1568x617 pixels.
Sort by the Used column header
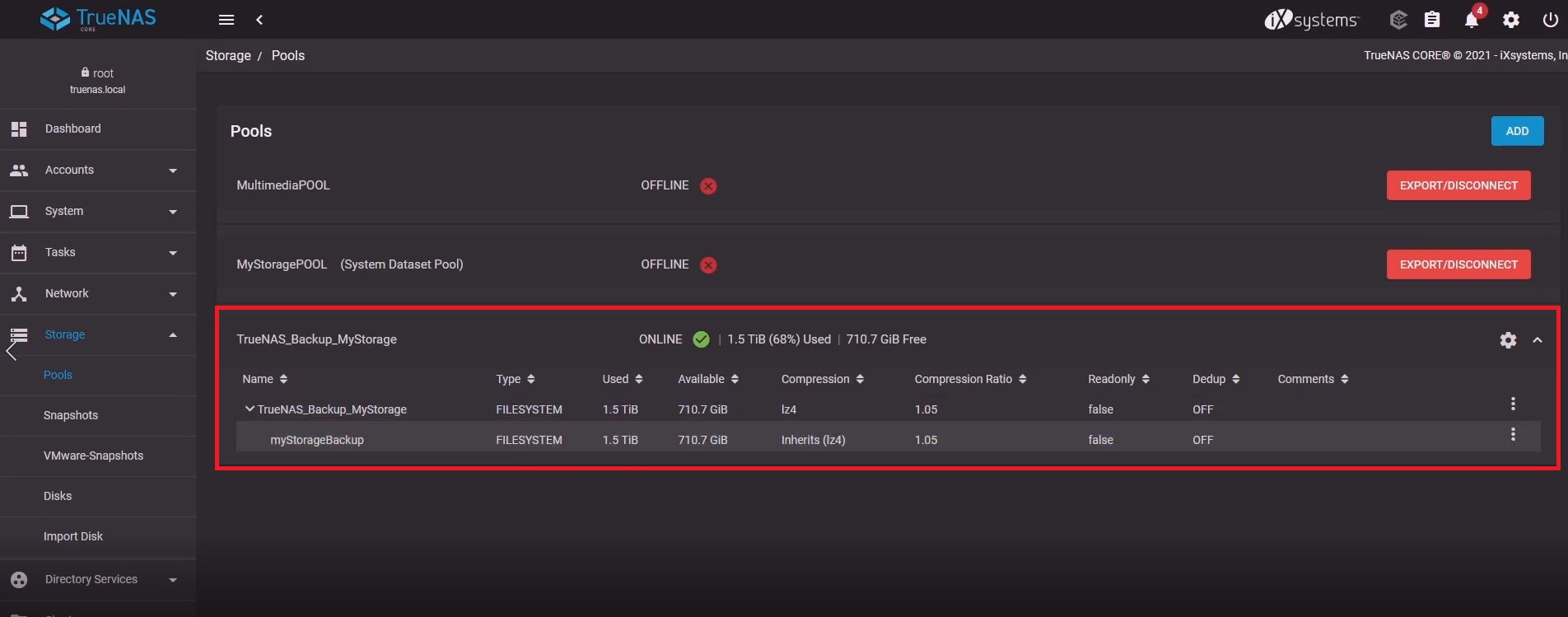[x=623, y=379]
